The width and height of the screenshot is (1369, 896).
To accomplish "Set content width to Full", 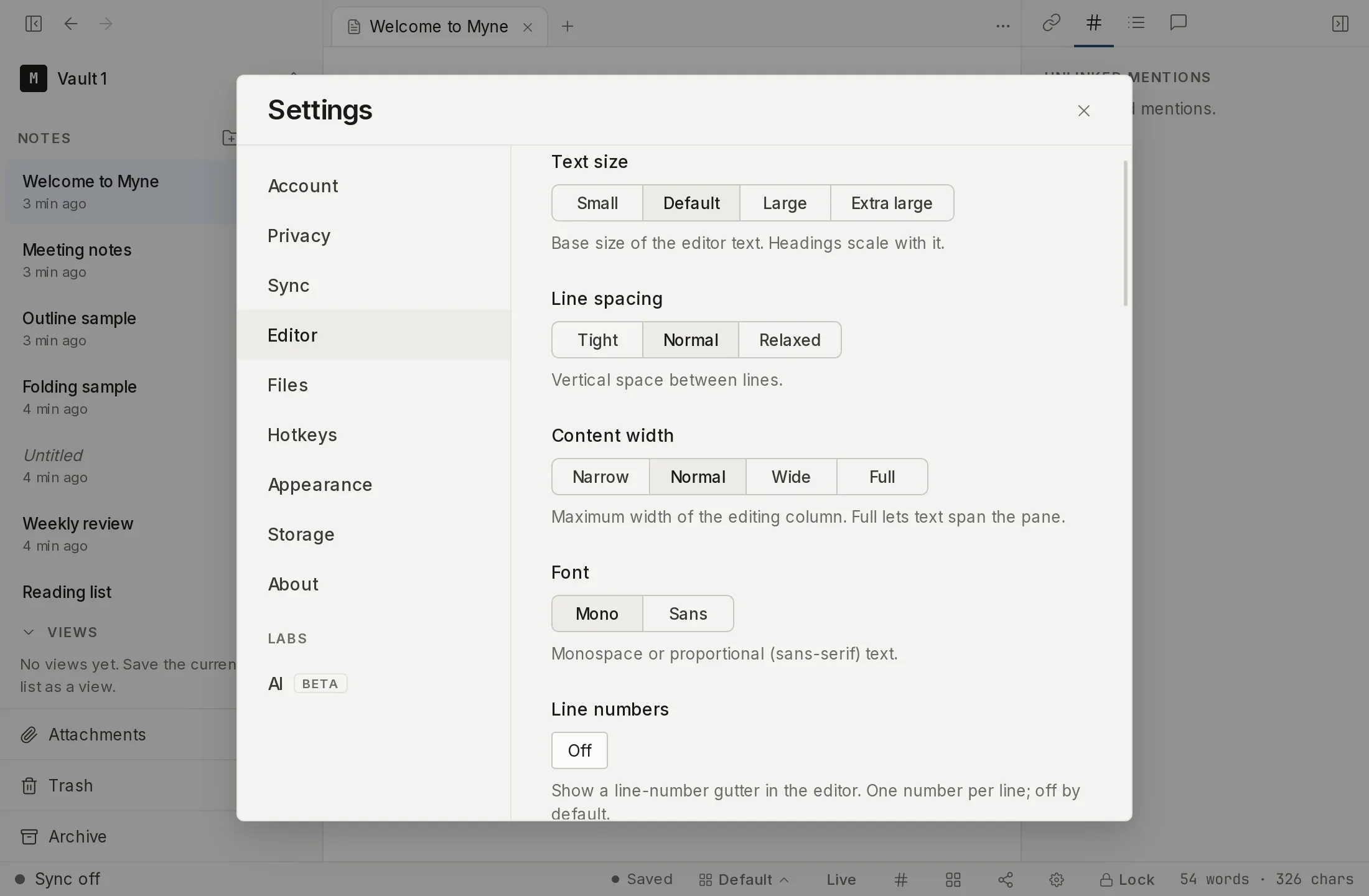I will click(x=882, y=477).
